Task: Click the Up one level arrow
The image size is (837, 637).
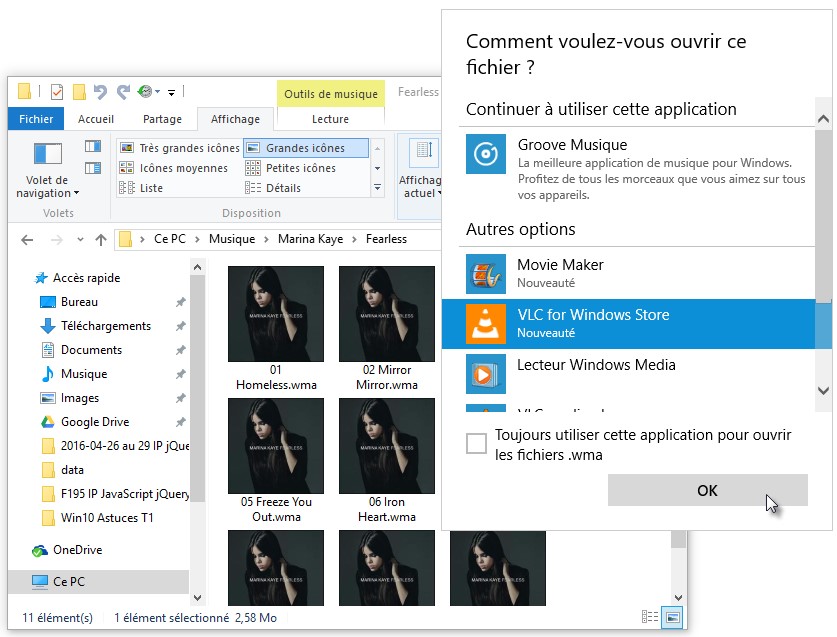Action: (101, 240)
